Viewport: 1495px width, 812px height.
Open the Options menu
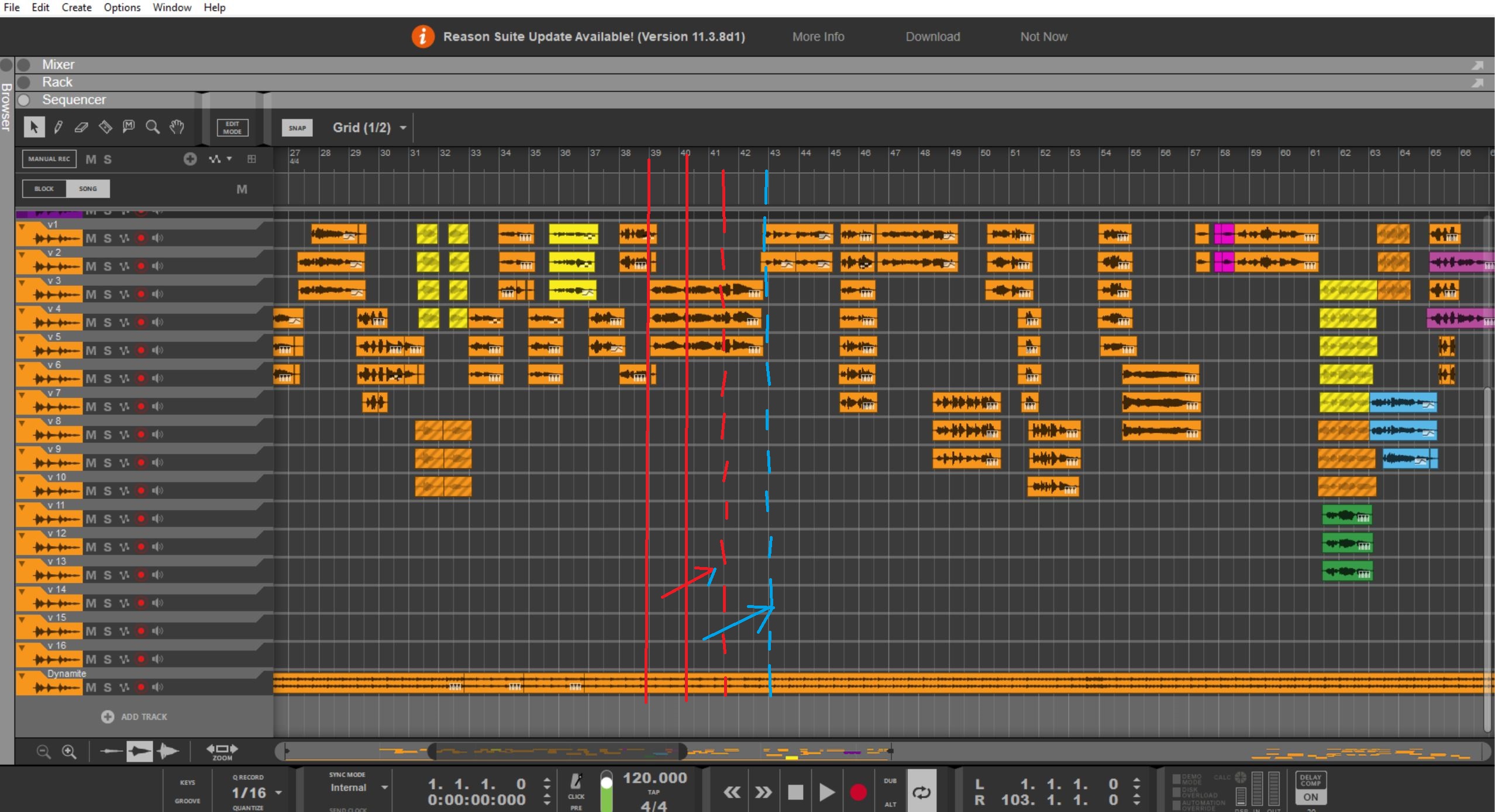pyautogui.click(x=122, y=8)
